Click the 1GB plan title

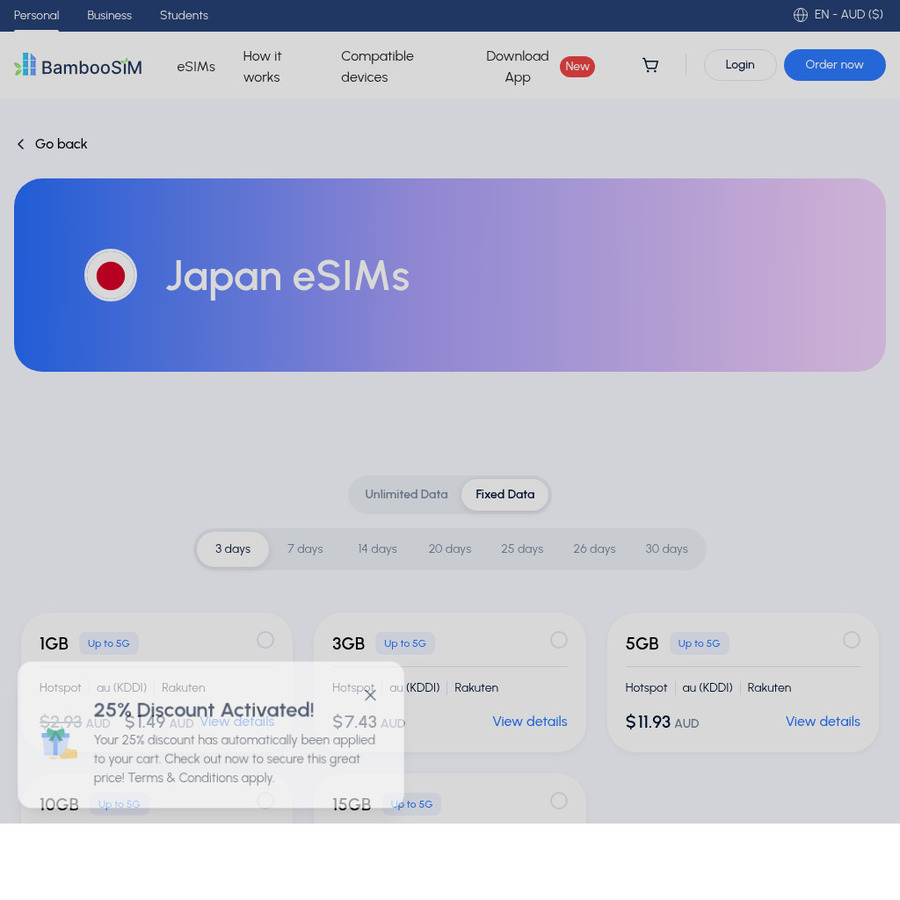(x=54, y=643)
